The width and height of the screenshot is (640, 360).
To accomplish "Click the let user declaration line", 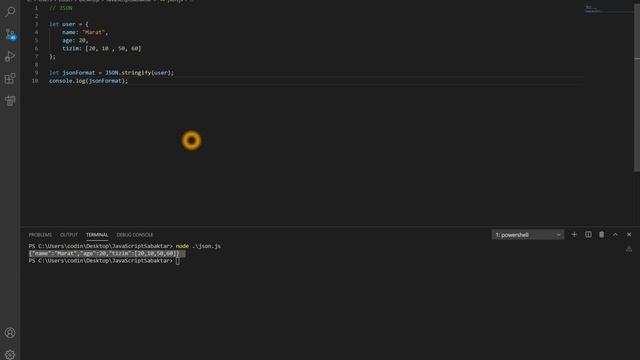I will click(69, 24).
